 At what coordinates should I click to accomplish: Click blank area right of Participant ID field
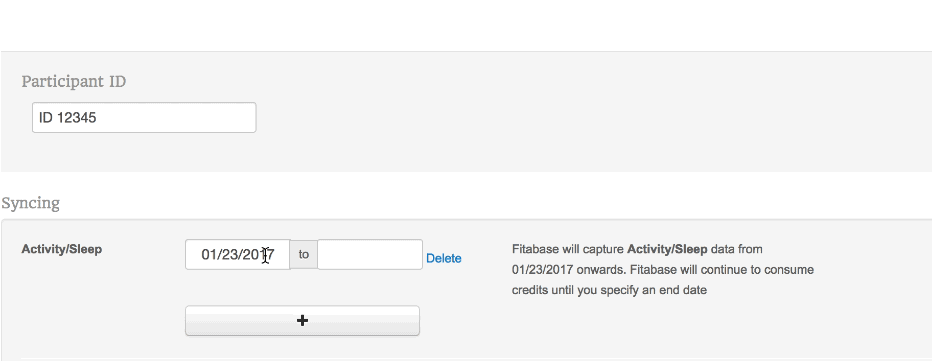535,118
